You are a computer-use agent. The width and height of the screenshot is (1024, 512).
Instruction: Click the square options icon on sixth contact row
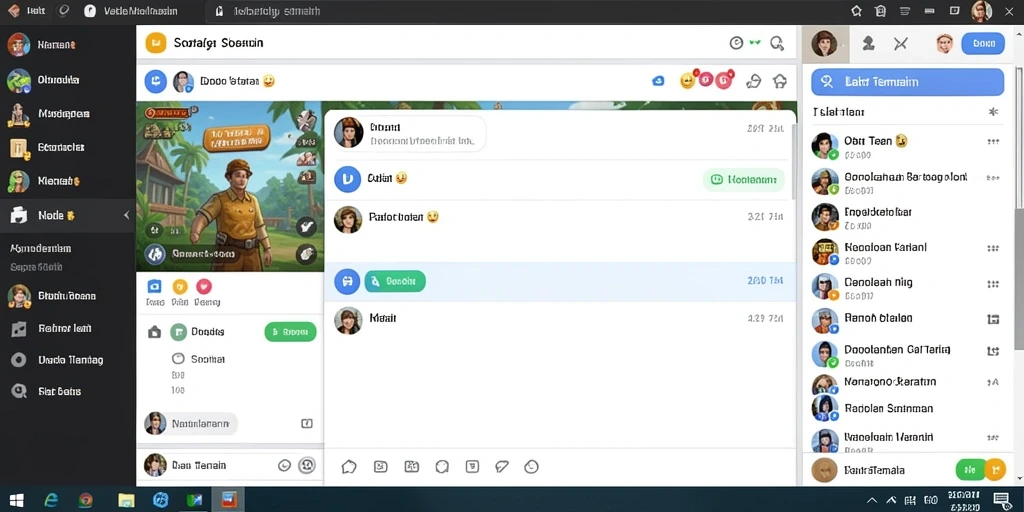(993, 319)
